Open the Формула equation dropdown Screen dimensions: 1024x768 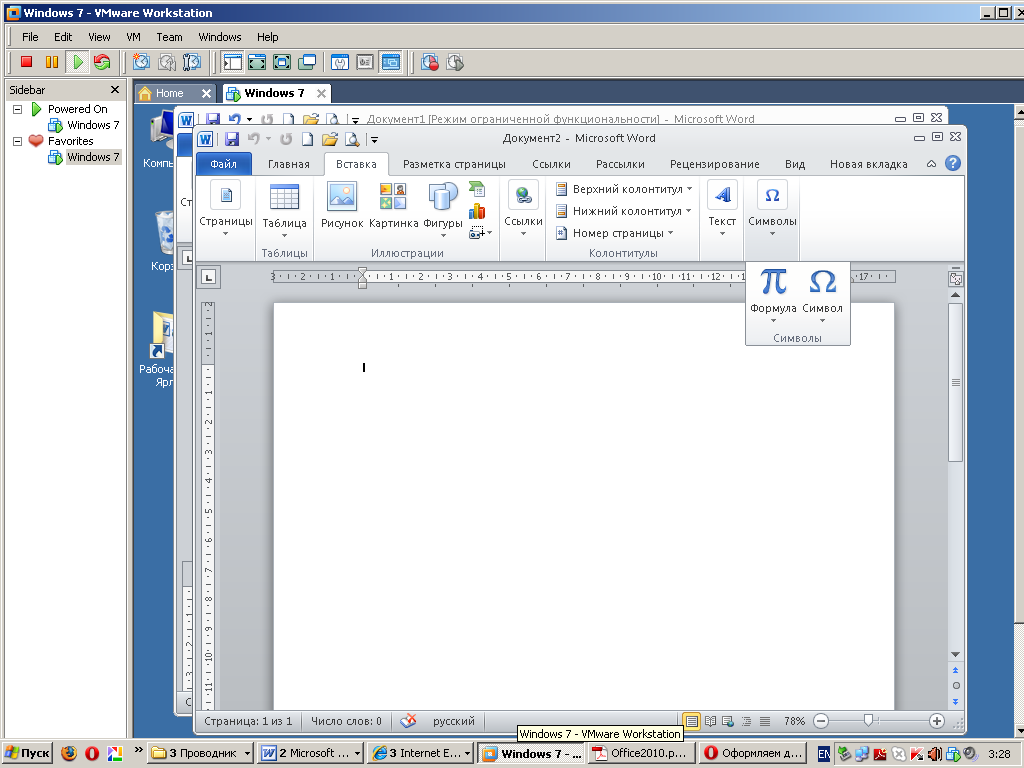tap(773, 296)
